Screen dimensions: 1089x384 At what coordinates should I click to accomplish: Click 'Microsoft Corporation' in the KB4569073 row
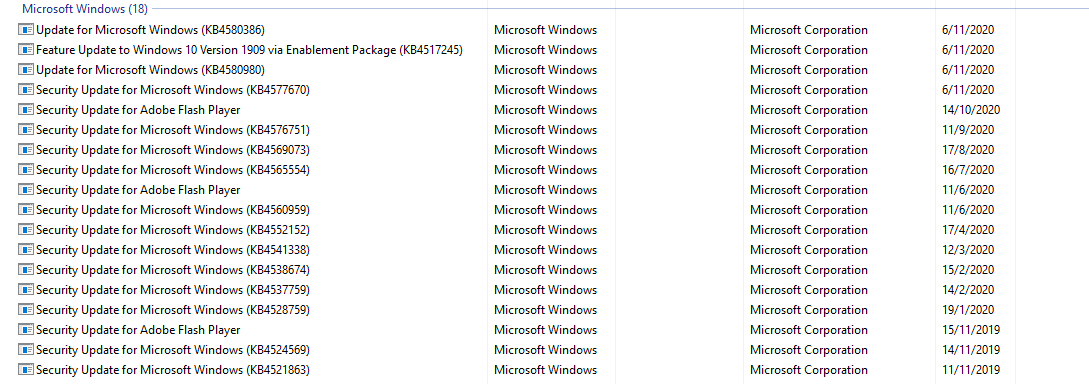pos(808,150)
